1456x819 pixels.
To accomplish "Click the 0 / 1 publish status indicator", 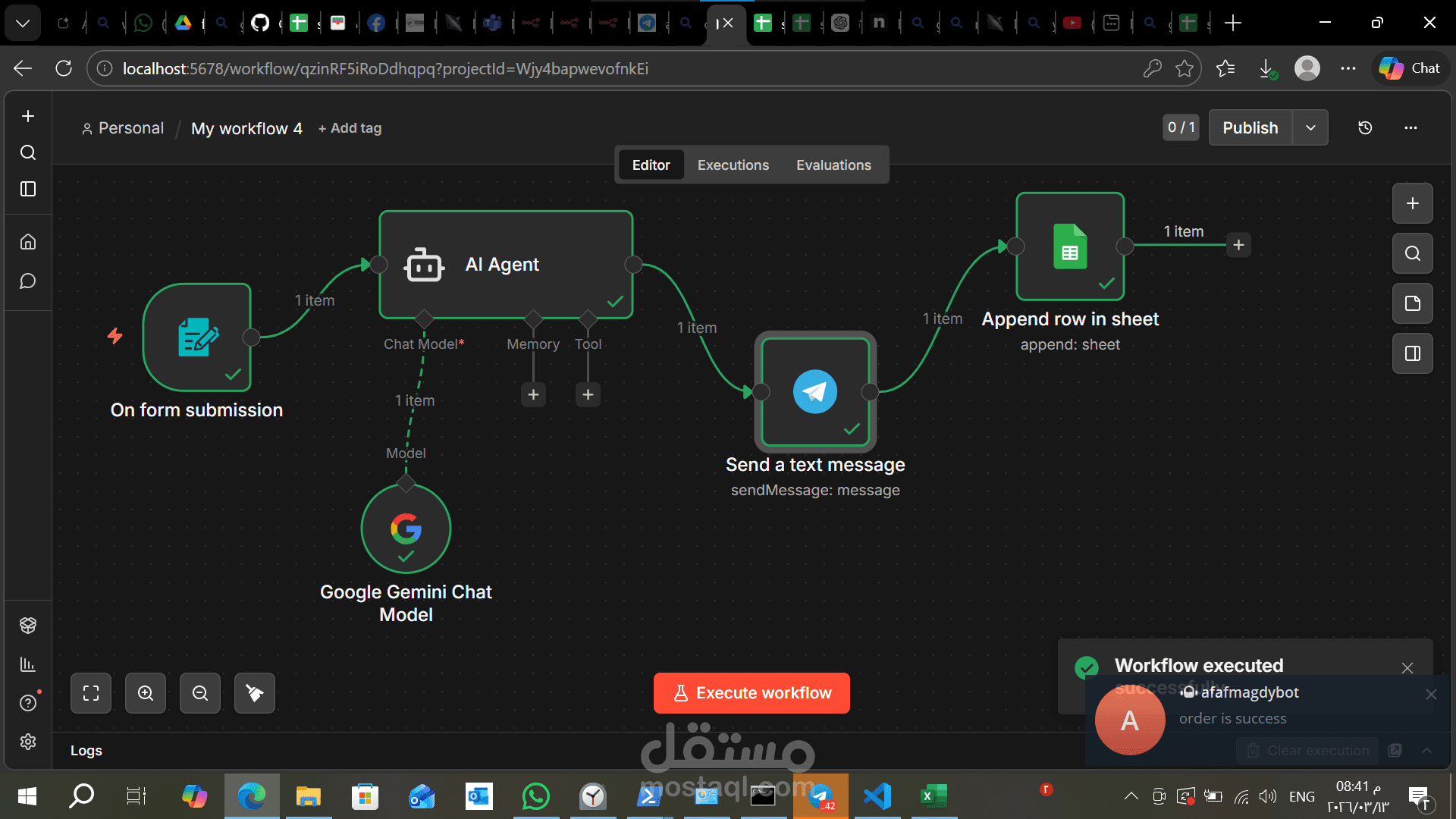I will click(x=1181, y=127).
